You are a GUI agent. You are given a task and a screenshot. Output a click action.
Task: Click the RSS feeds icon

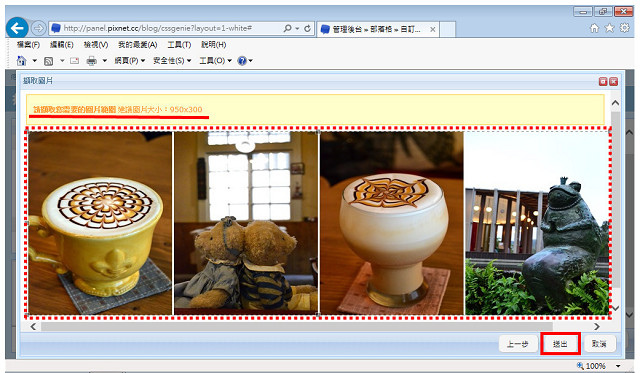(49, 61)
